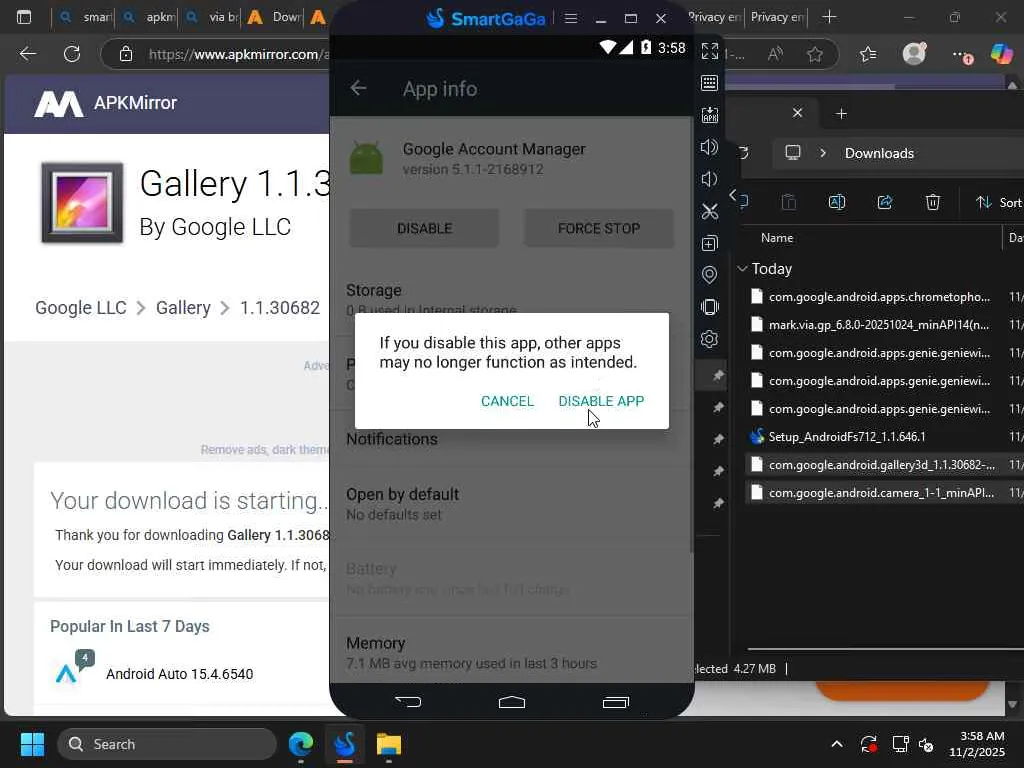Close the current File Explorer tab
1024x768 pixels.
(x=797, y=113)
